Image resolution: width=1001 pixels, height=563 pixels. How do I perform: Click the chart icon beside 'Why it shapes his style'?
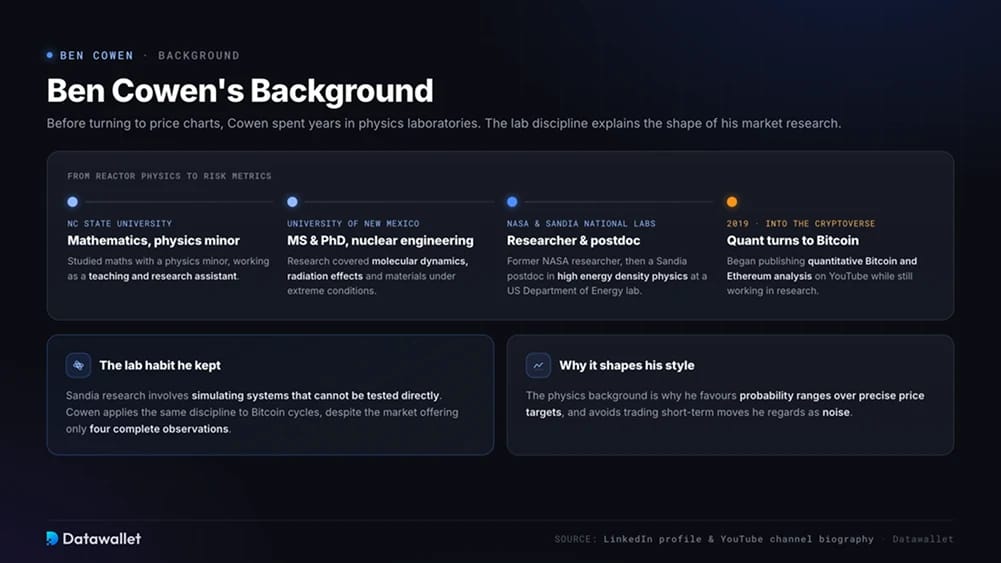(538, 366)
